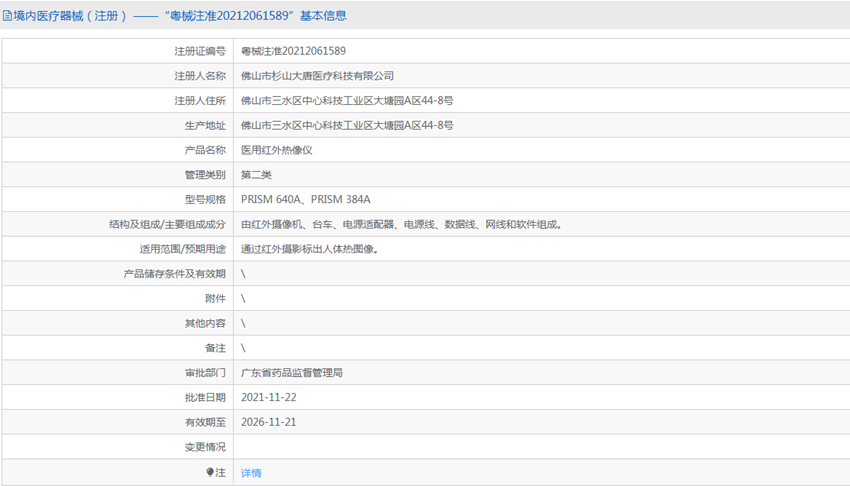Click the 型号规格 label
Image resolution: width=850 pixels, height=486 pixels.
[205, 199]
